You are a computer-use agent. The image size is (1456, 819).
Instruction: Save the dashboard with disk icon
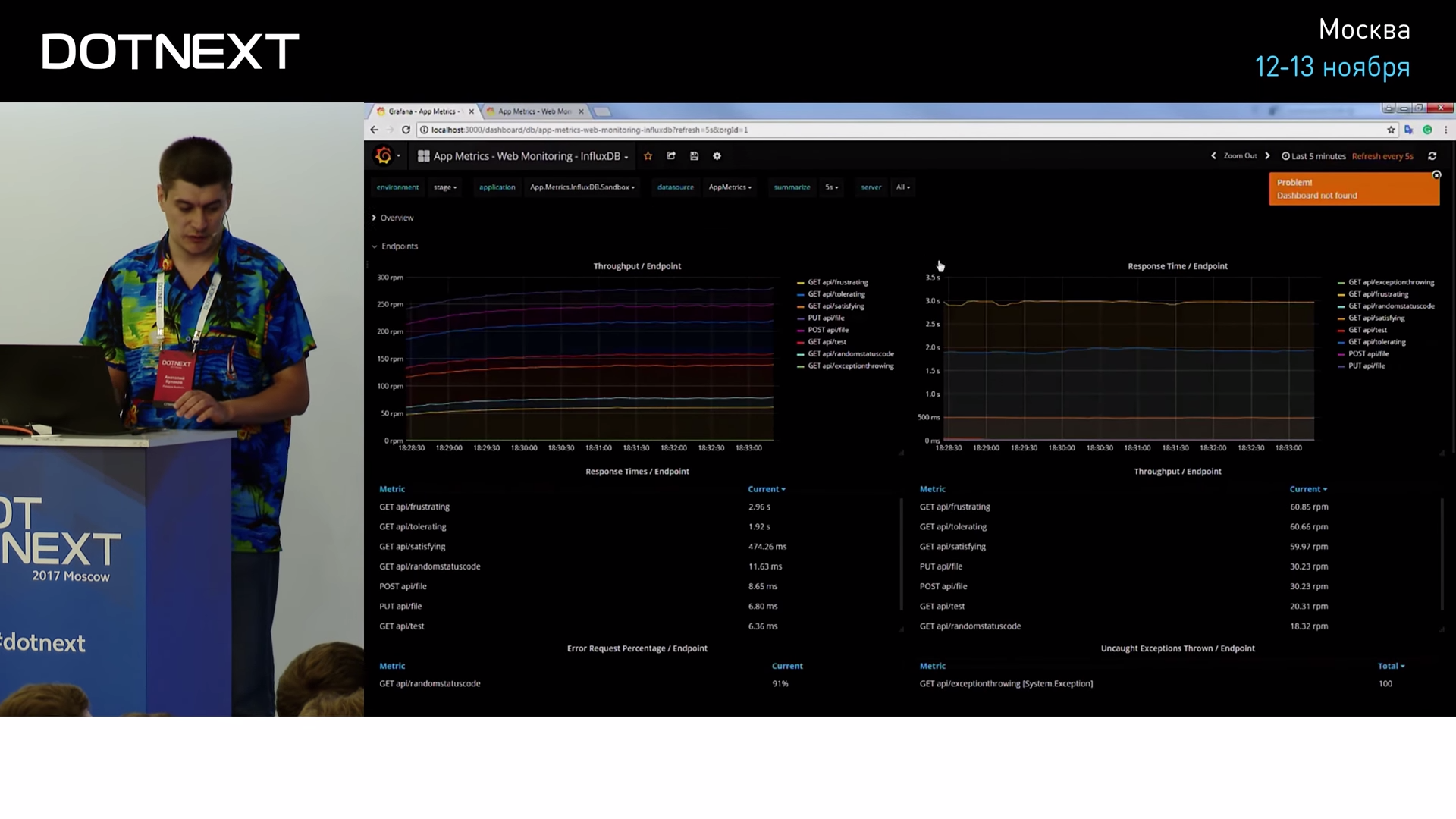(x=694, y=156)
